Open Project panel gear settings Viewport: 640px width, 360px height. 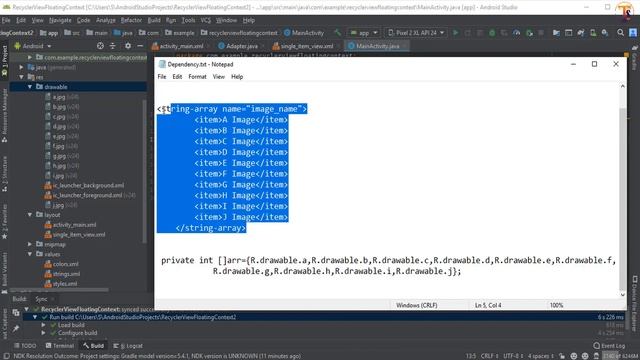tap(128, 46)
